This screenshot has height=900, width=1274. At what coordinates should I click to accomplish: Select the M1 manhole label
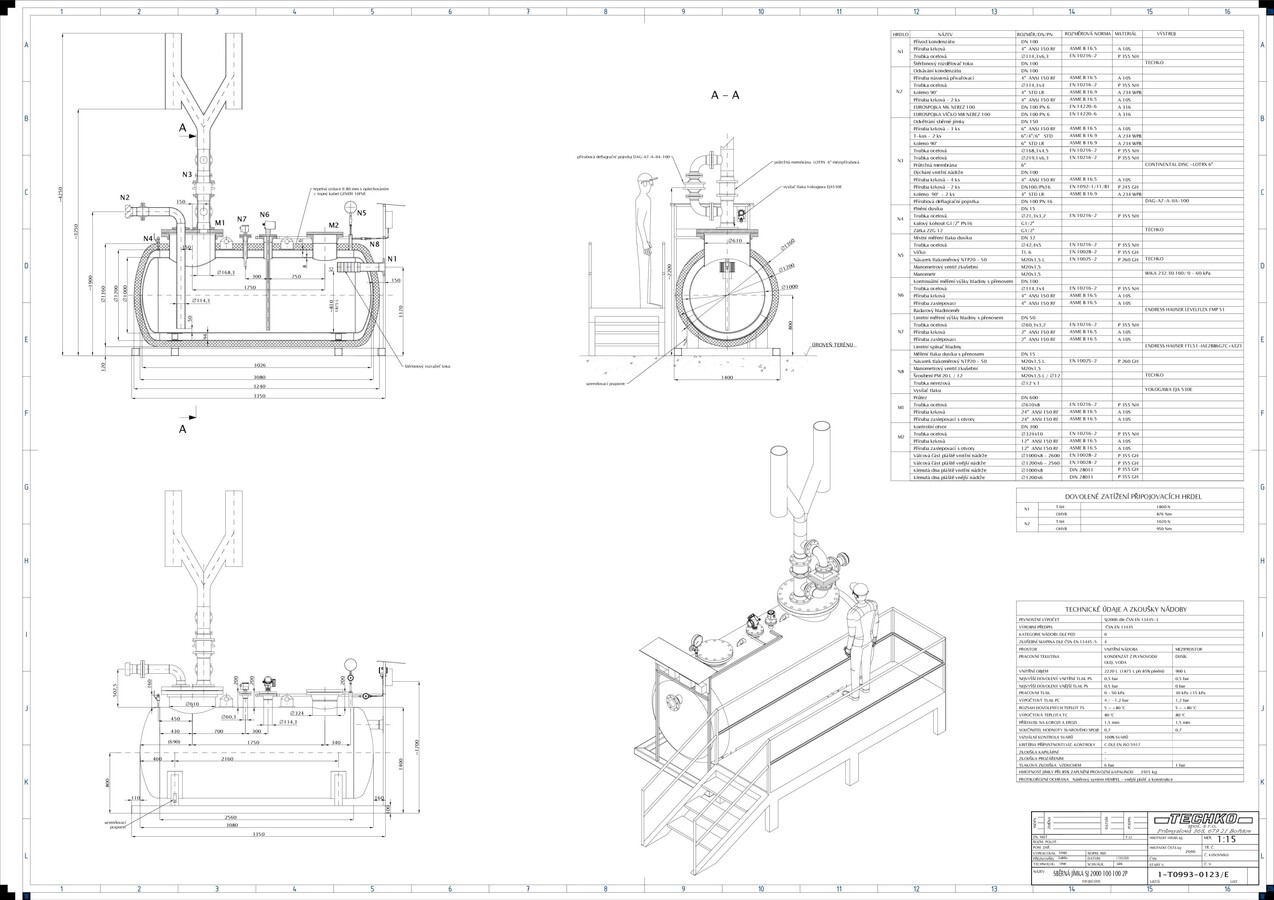[219, 224]
